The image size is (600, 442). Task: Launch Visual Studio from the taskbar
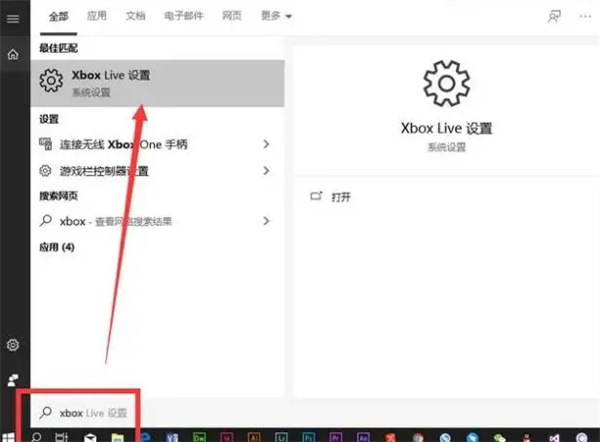554,438
